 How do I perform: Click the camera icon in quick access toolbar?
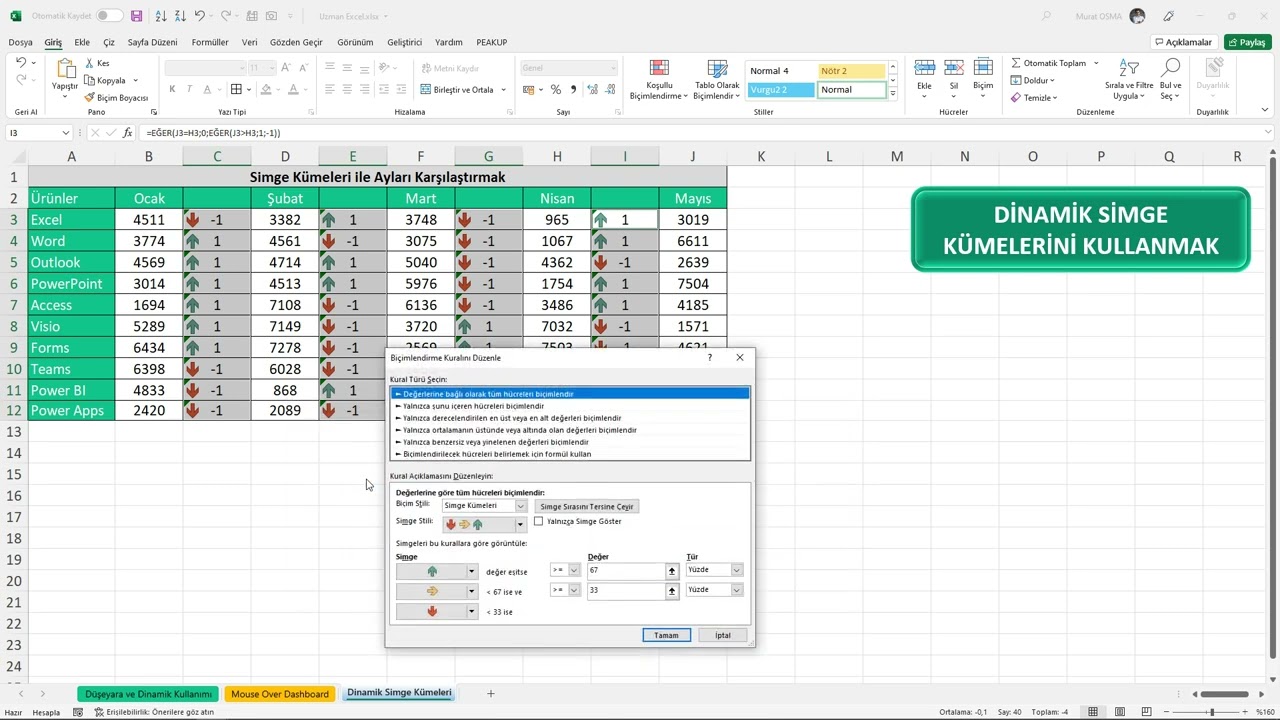[x=272, y=16]
